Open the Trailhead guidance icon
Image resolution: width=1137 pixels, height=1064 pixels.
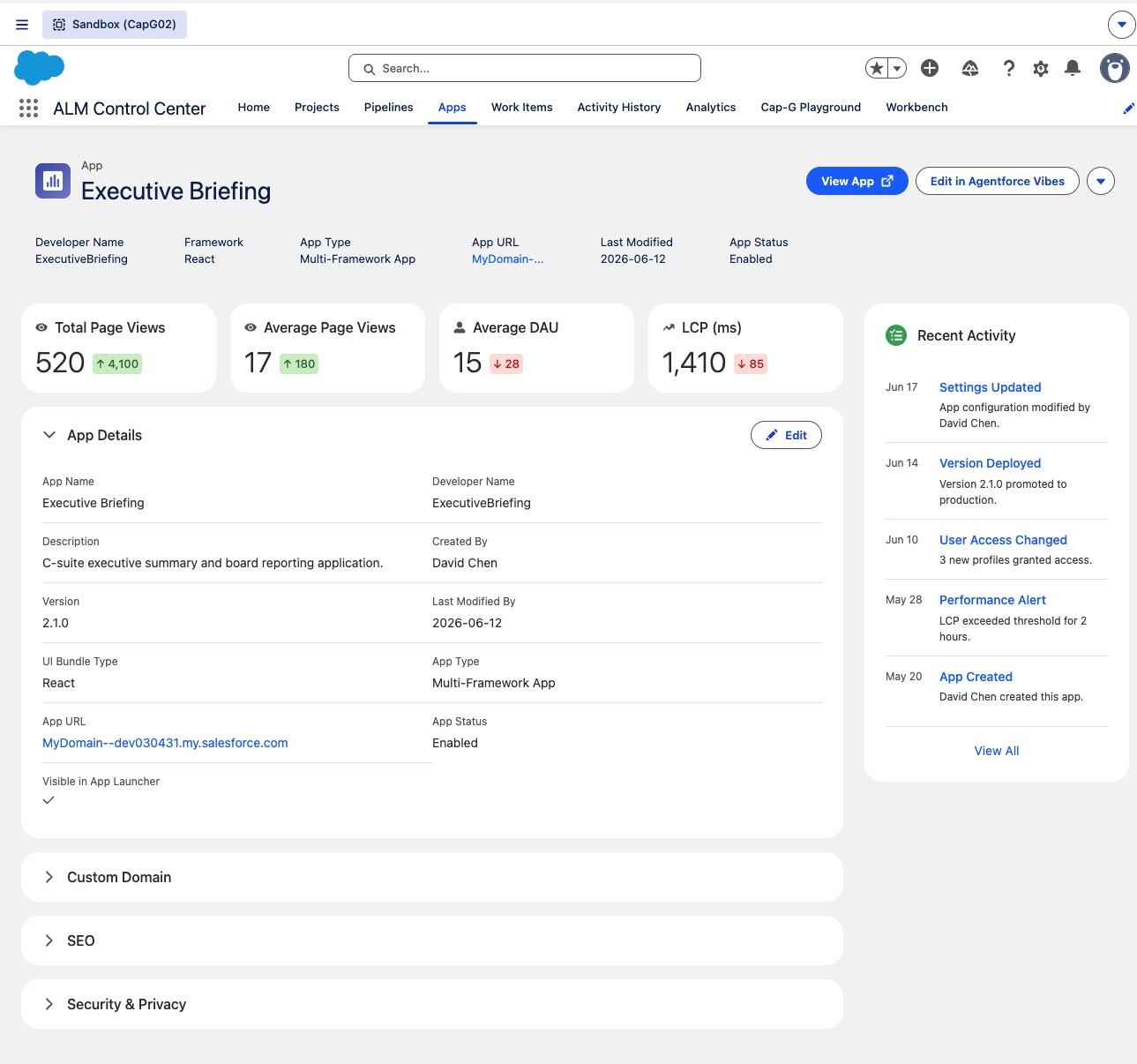(970, 68)
